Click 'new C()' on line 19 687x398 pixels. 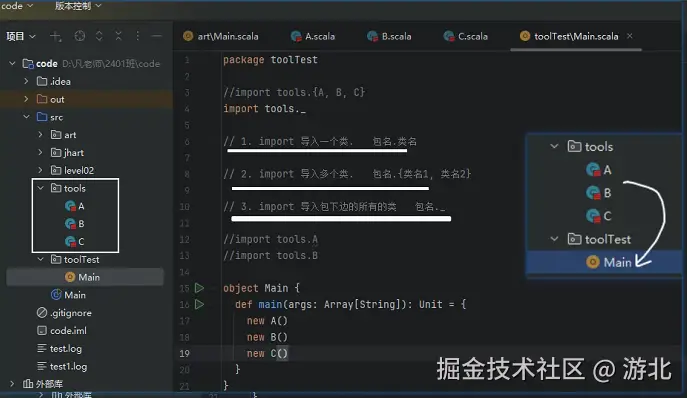pyautogui.click(x=267, y=353)
